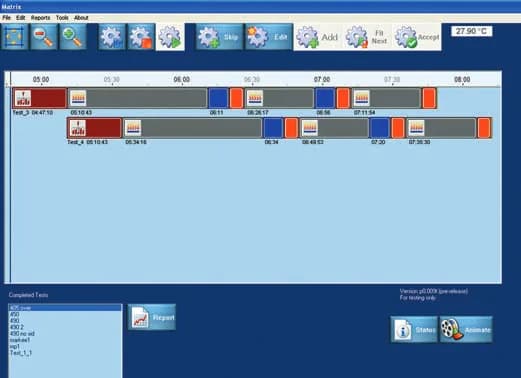
Task: Select Test_4 heating icon at 05:34:16
Action: pos(133,128)
